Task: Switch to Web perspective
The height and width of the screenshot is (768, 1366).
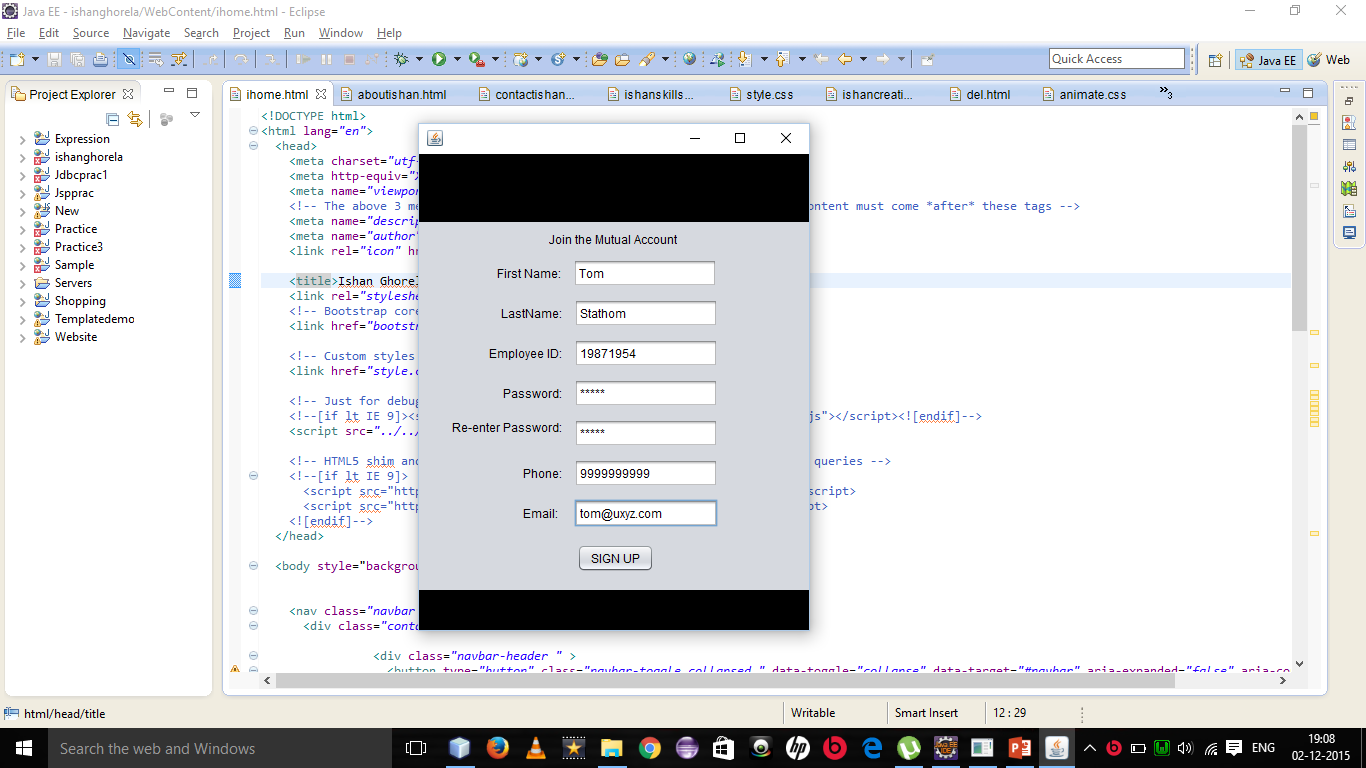Action: (x=1329, y=60)
